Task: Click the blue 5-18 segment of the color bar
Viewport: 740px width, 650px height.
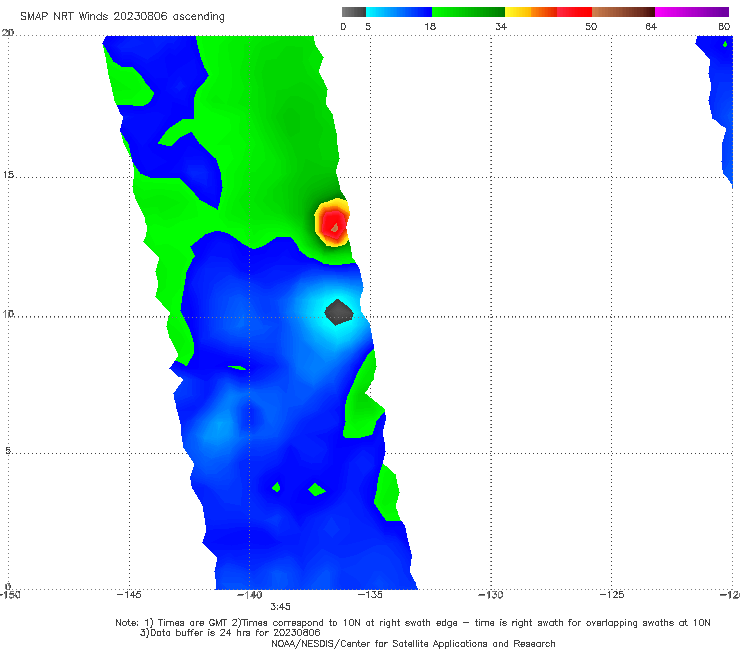Action: click(x=399, y=12)
